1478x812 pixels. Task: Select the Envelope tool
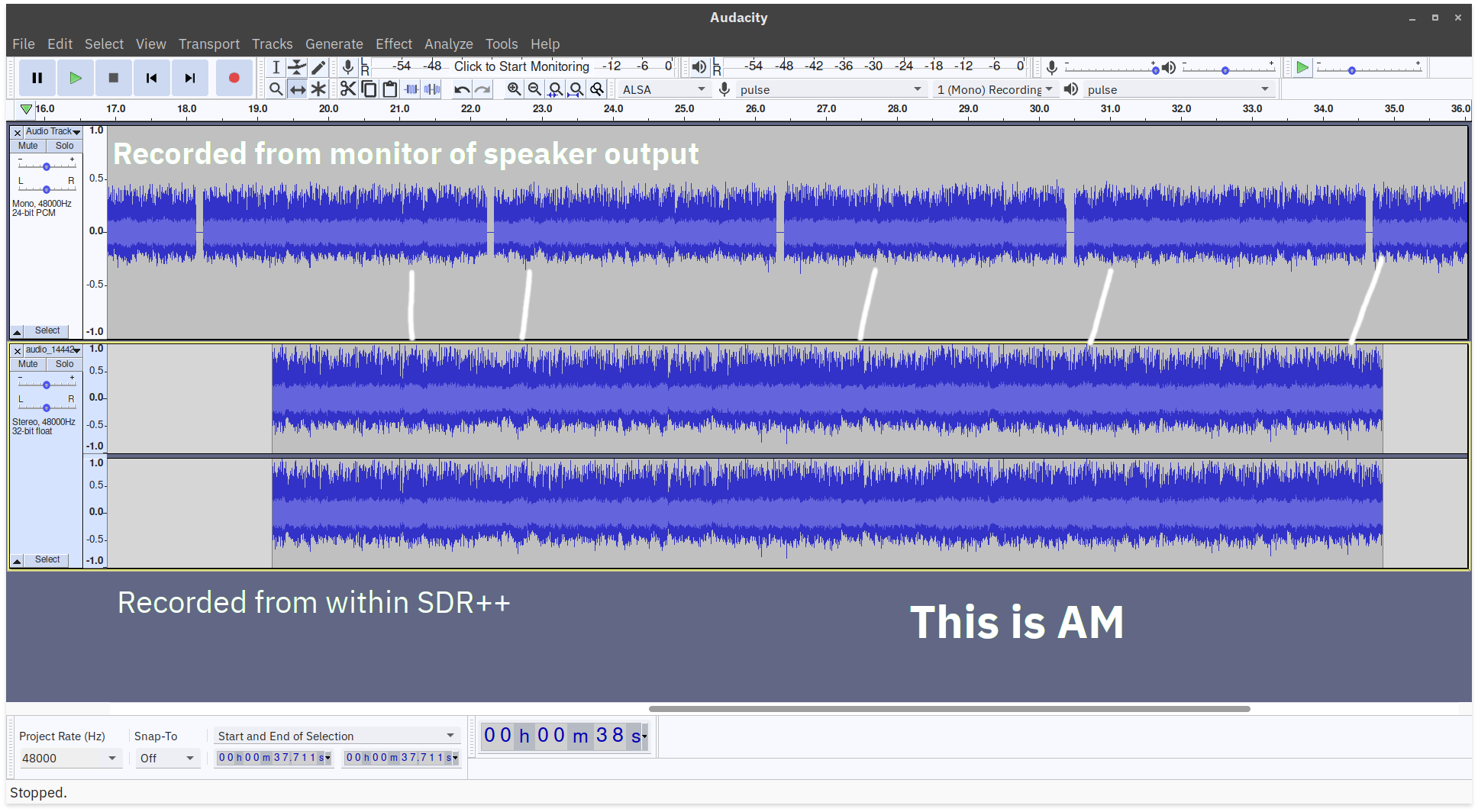point(297,67)
